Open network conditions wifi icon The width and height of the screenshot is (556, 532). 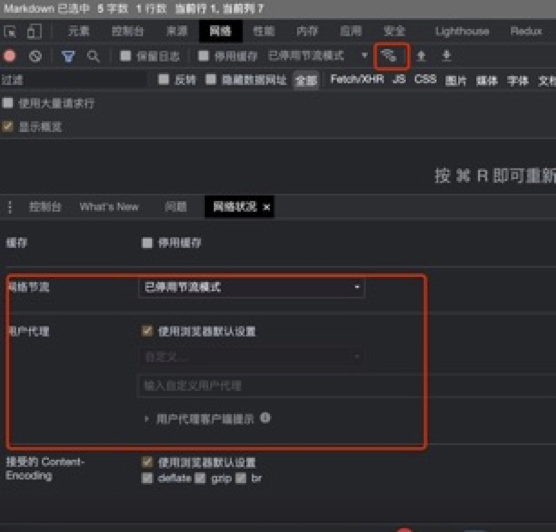[389, 56]
